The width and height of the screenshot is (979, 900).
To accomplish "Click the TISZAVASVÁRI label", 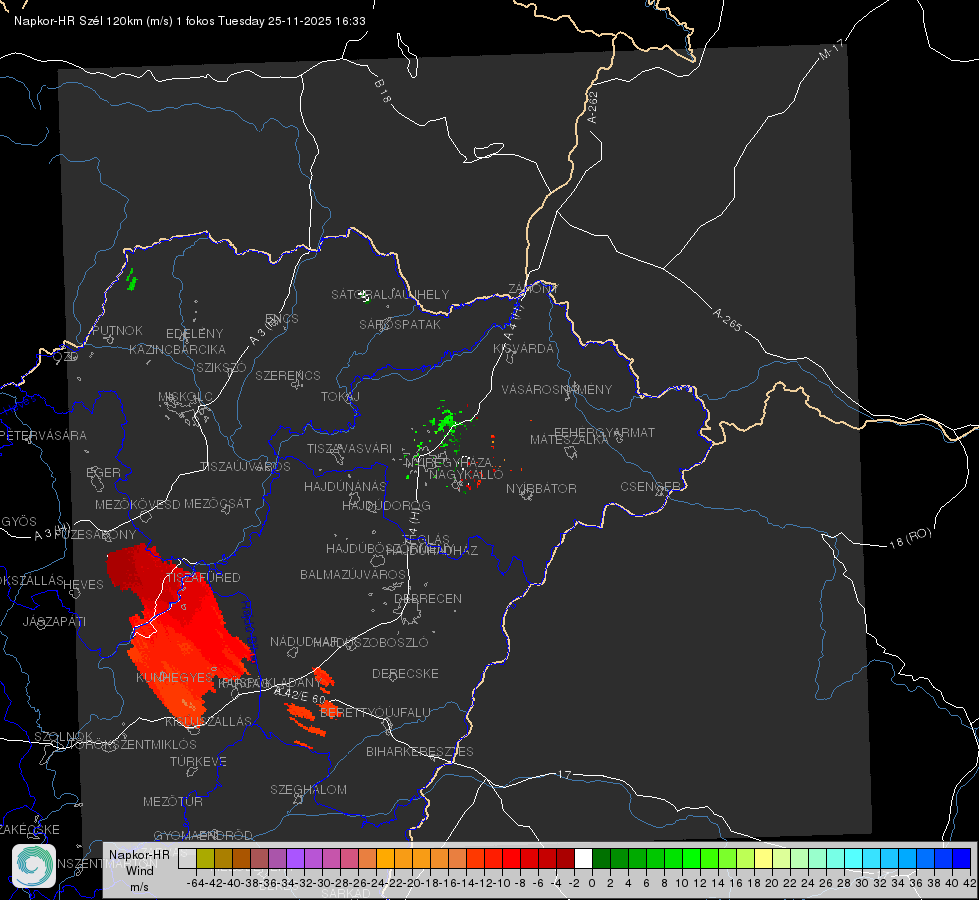I will 350,448.
